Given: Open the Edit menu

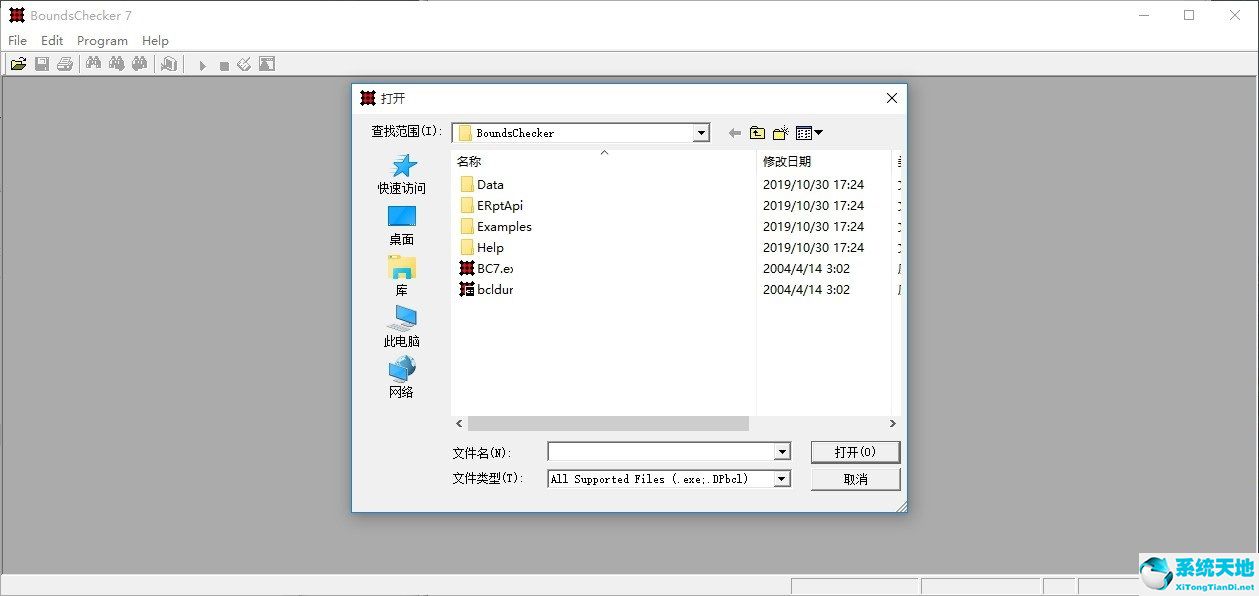Looking at the screenshot, I should 52,41.
